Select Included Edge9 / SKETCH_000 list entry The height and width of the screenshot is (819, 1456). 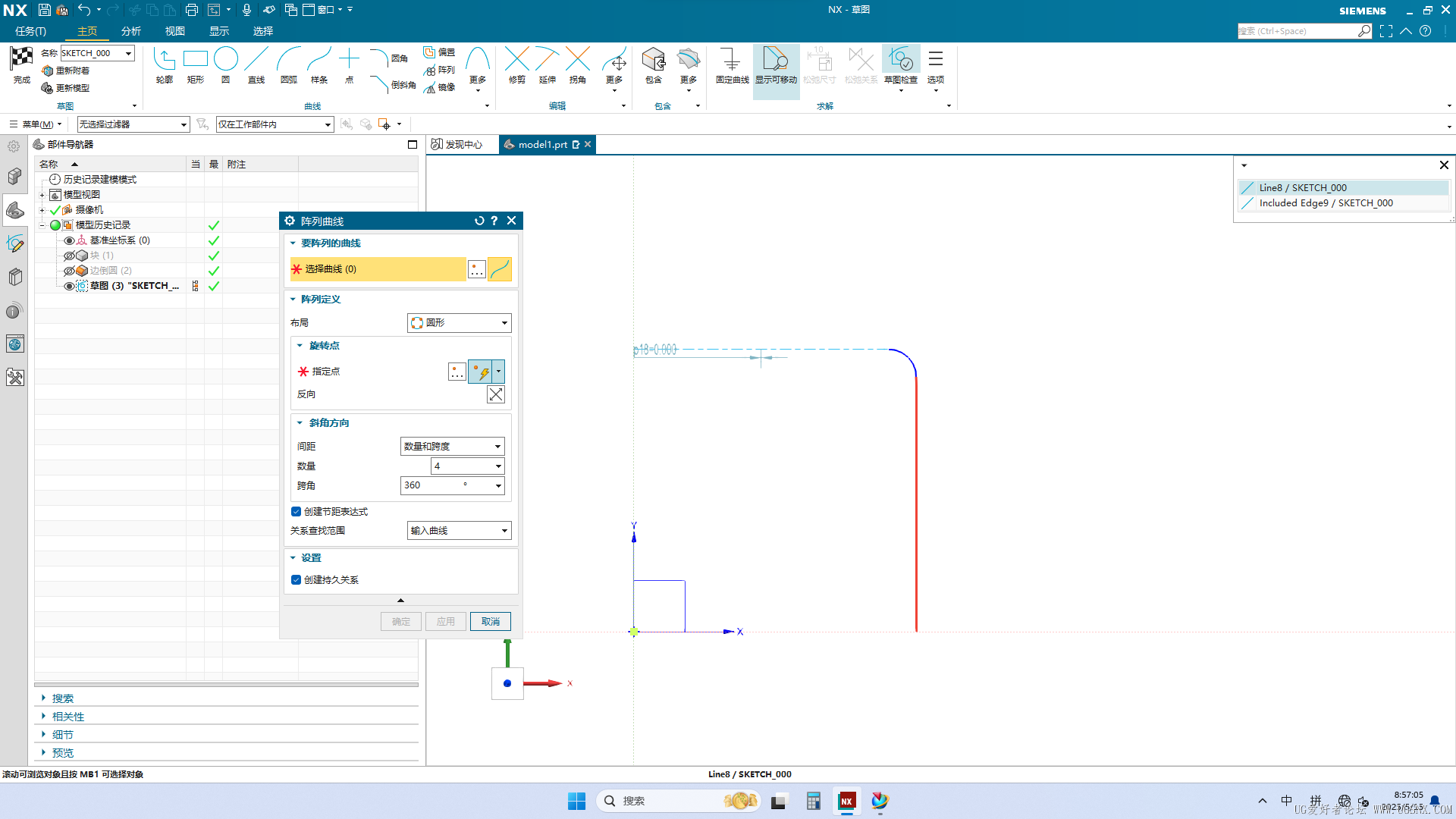[1326, 203]
